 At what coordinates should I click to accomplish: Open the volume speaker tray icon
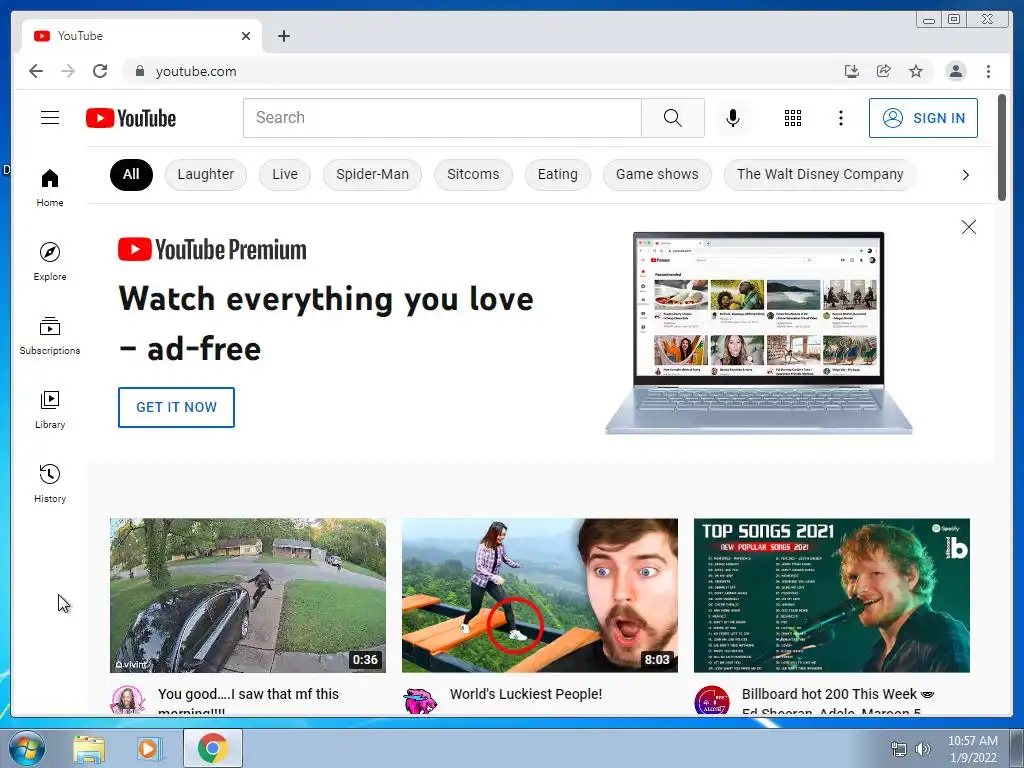click(922, 749)
